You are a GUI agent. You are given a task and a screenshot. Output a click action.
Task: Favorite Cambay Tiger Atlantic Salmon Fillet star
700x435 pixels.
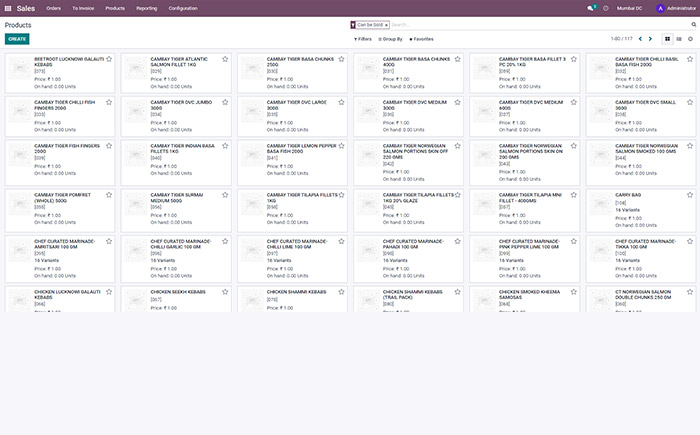coord(225,59)
